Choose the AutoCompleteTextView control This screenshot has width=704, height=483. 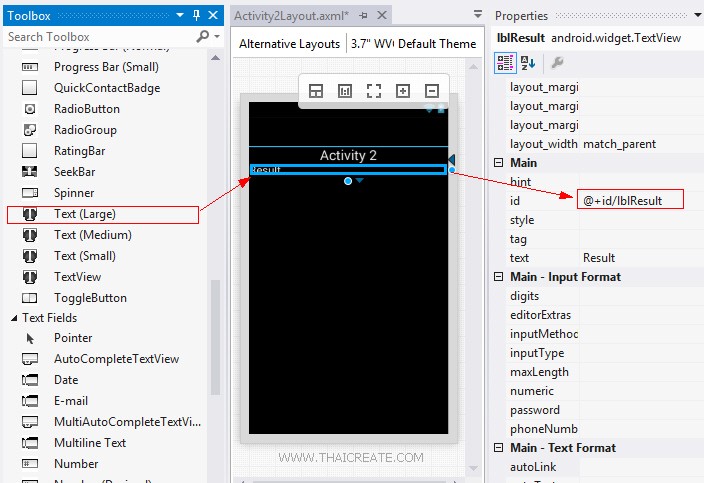[116, 359]
